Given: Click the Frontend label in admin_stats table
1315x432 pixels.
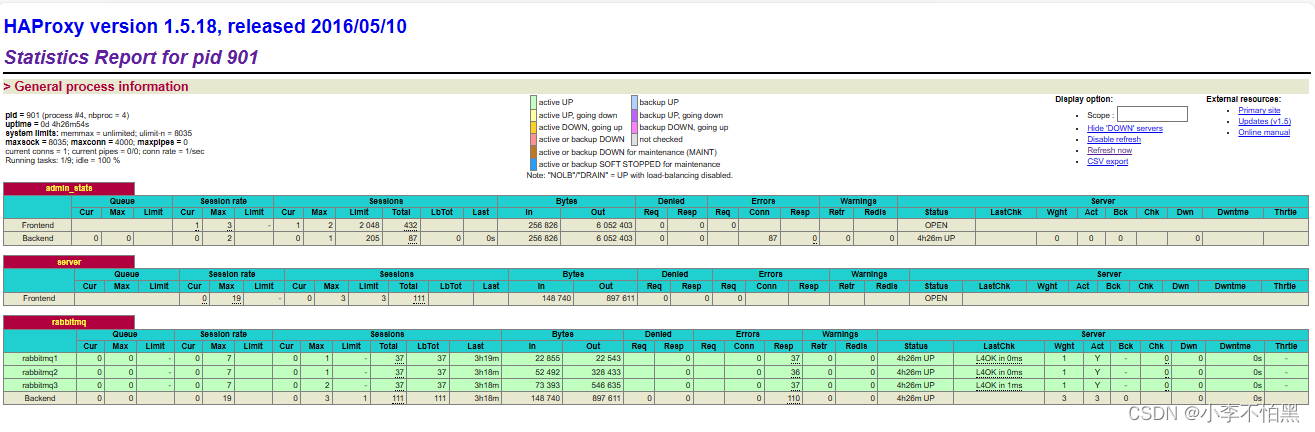Looking at the screenshot, I should click(40, 225).
